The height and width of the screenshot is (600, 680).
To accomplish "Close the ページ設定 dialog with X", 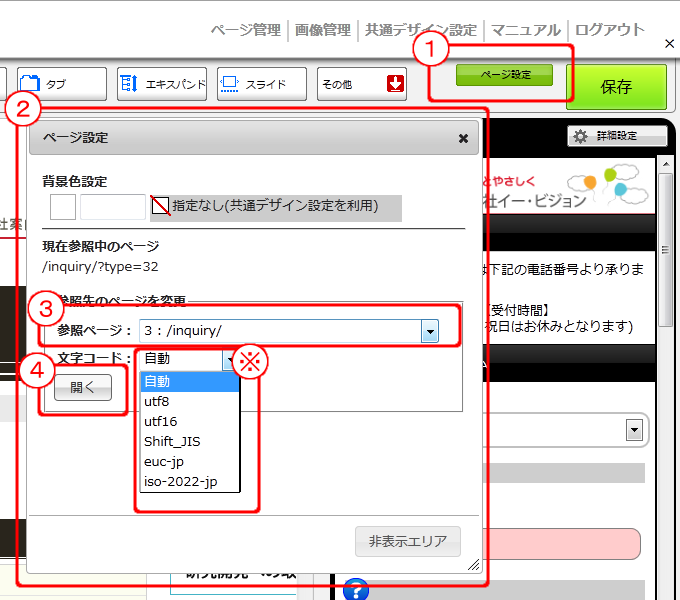I will [x=463, y=139].
